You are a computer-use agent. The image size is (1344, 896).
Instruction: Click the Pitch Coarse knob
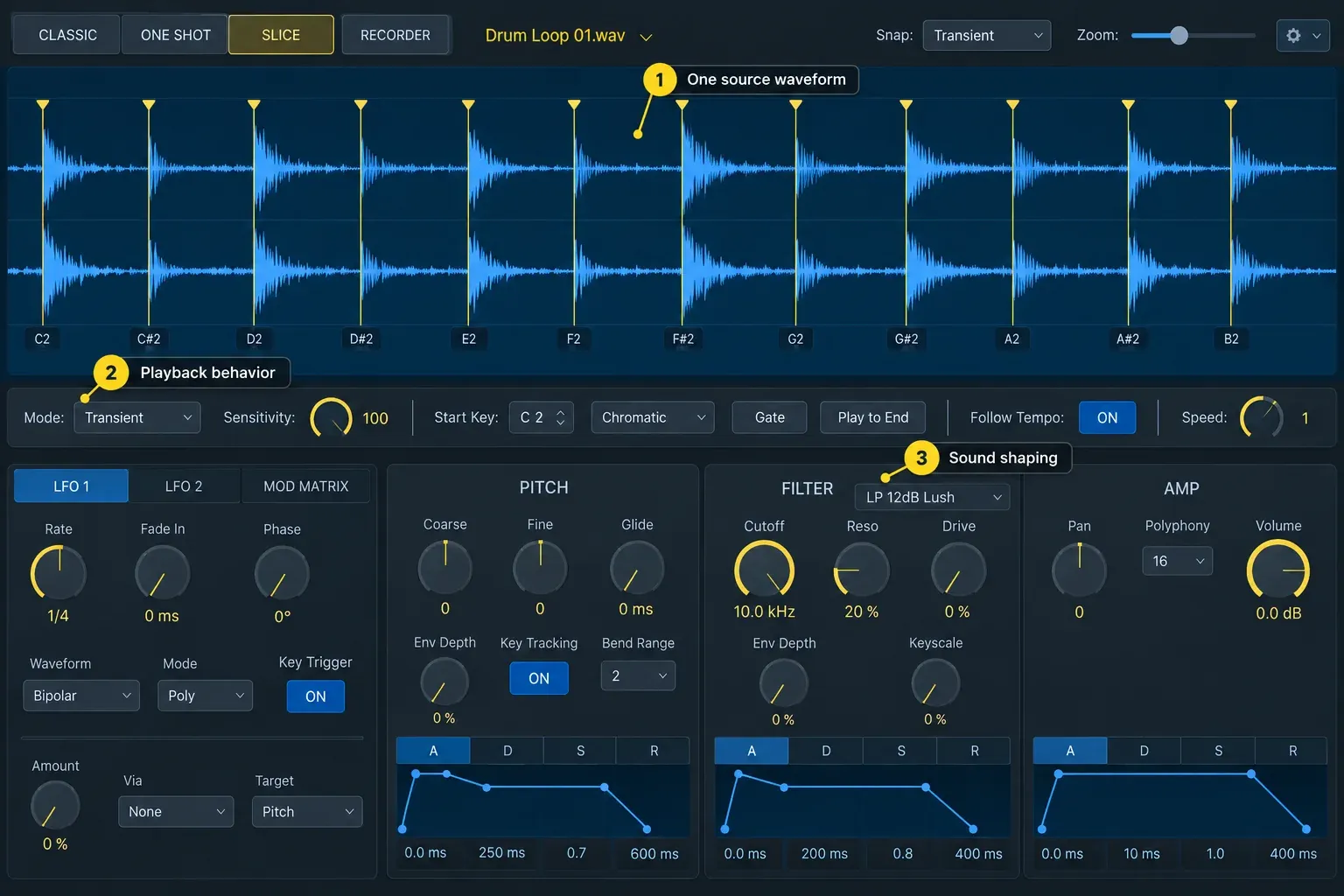(445, 567)
